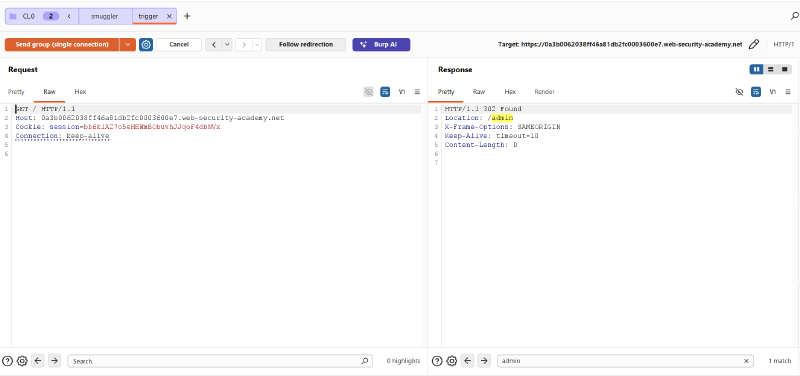Toggle request non-printable characters \n

point(402,92)
